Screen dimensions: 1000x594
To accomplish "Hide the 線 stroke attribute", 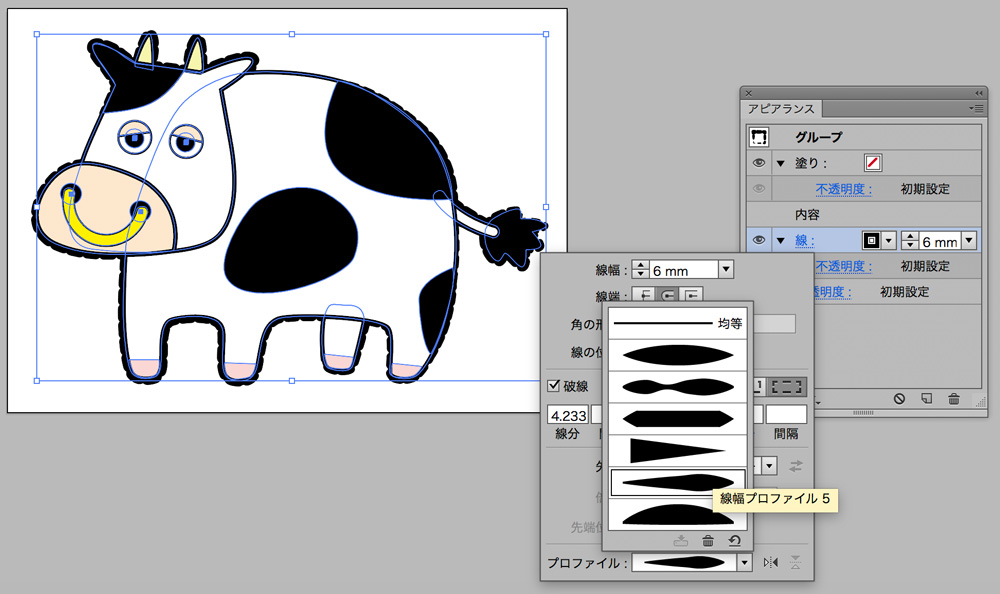I will pos(759,241).
